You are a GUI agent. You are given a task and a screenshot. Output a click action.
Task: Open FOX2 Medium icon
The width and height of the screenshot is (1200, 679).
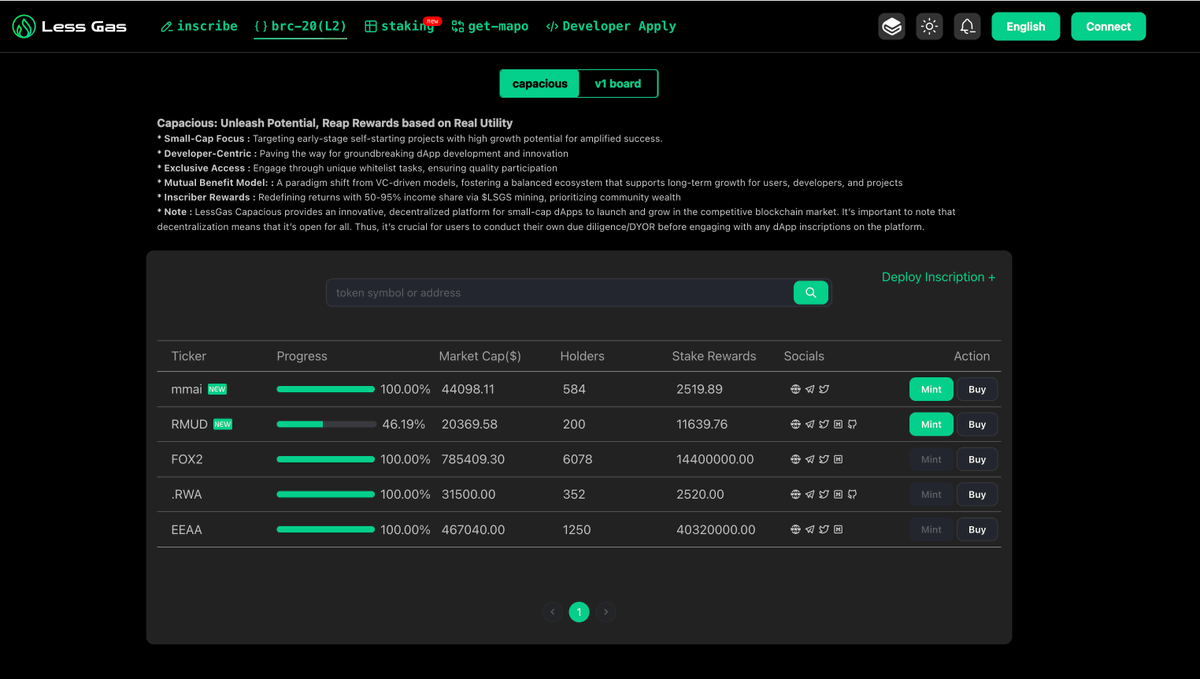coord(838,459)
